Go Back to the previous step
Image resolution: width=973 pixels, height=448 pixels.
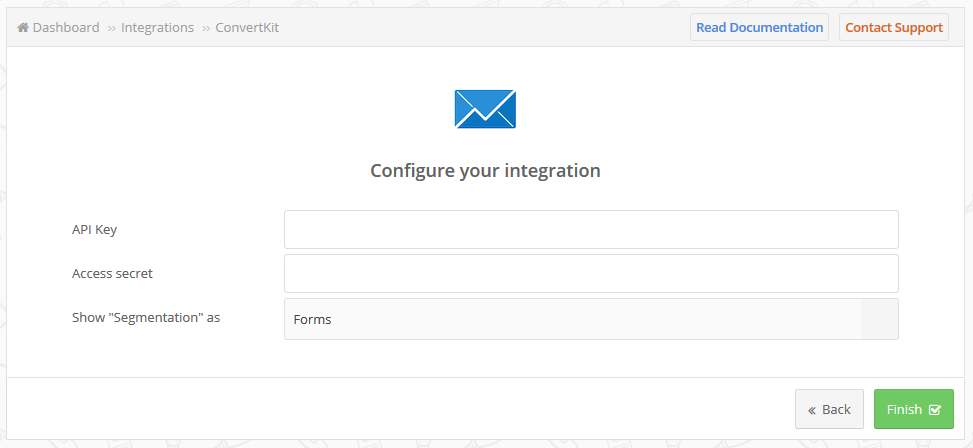pyautogui.click(x=829, y=410)
